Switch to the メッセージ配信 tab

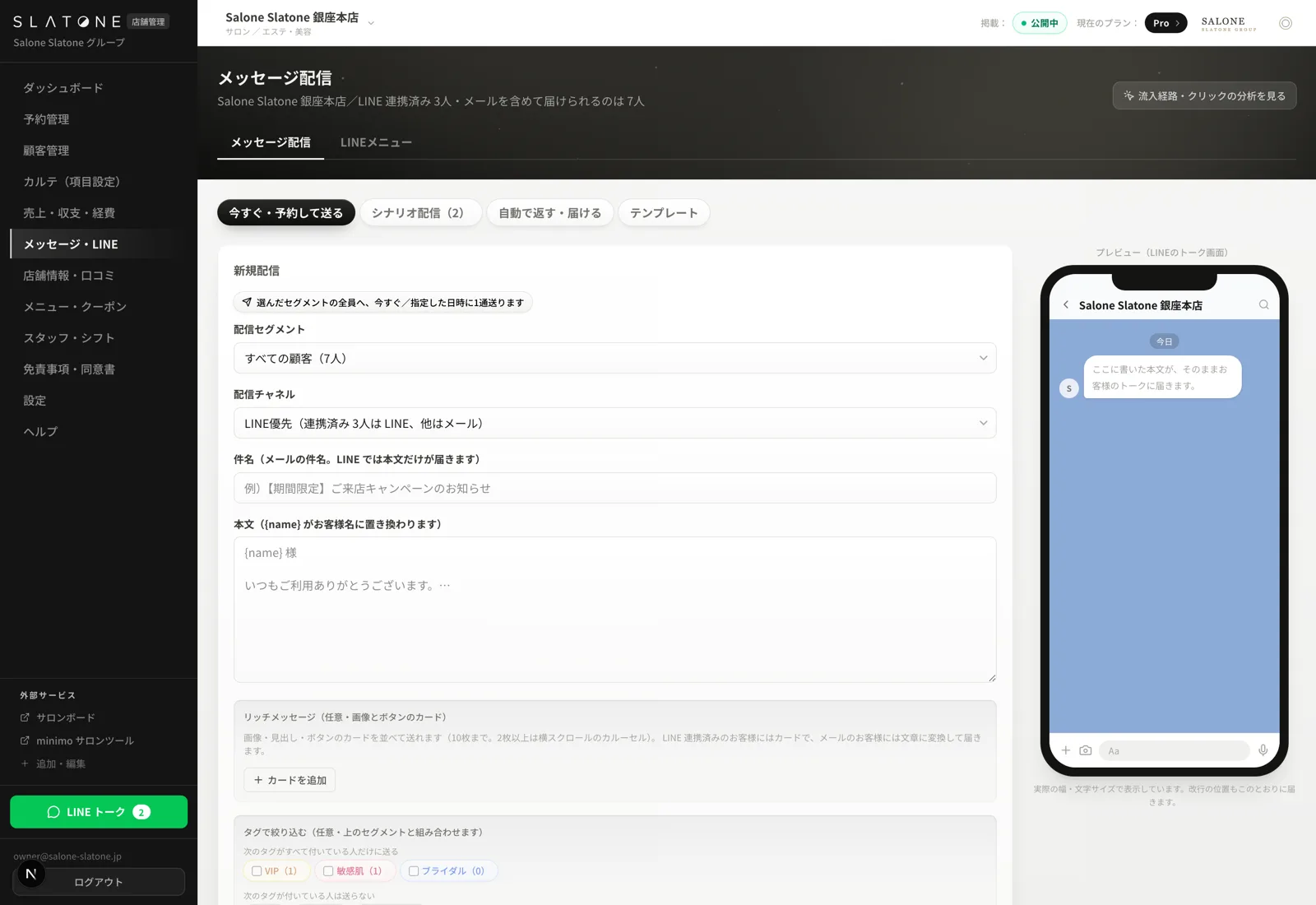tap(271, 142)
